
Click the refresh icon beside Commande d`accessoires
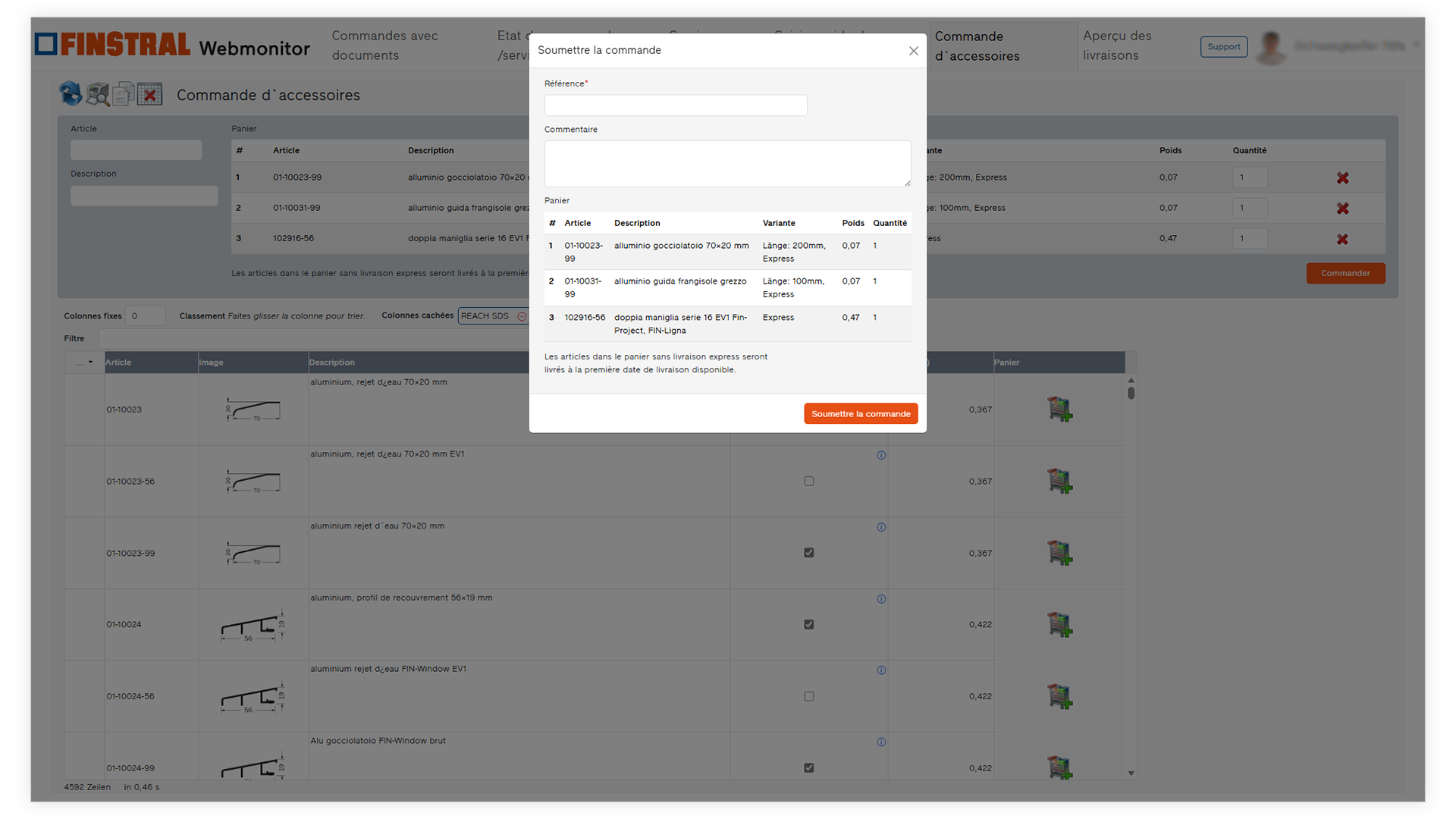71,94
